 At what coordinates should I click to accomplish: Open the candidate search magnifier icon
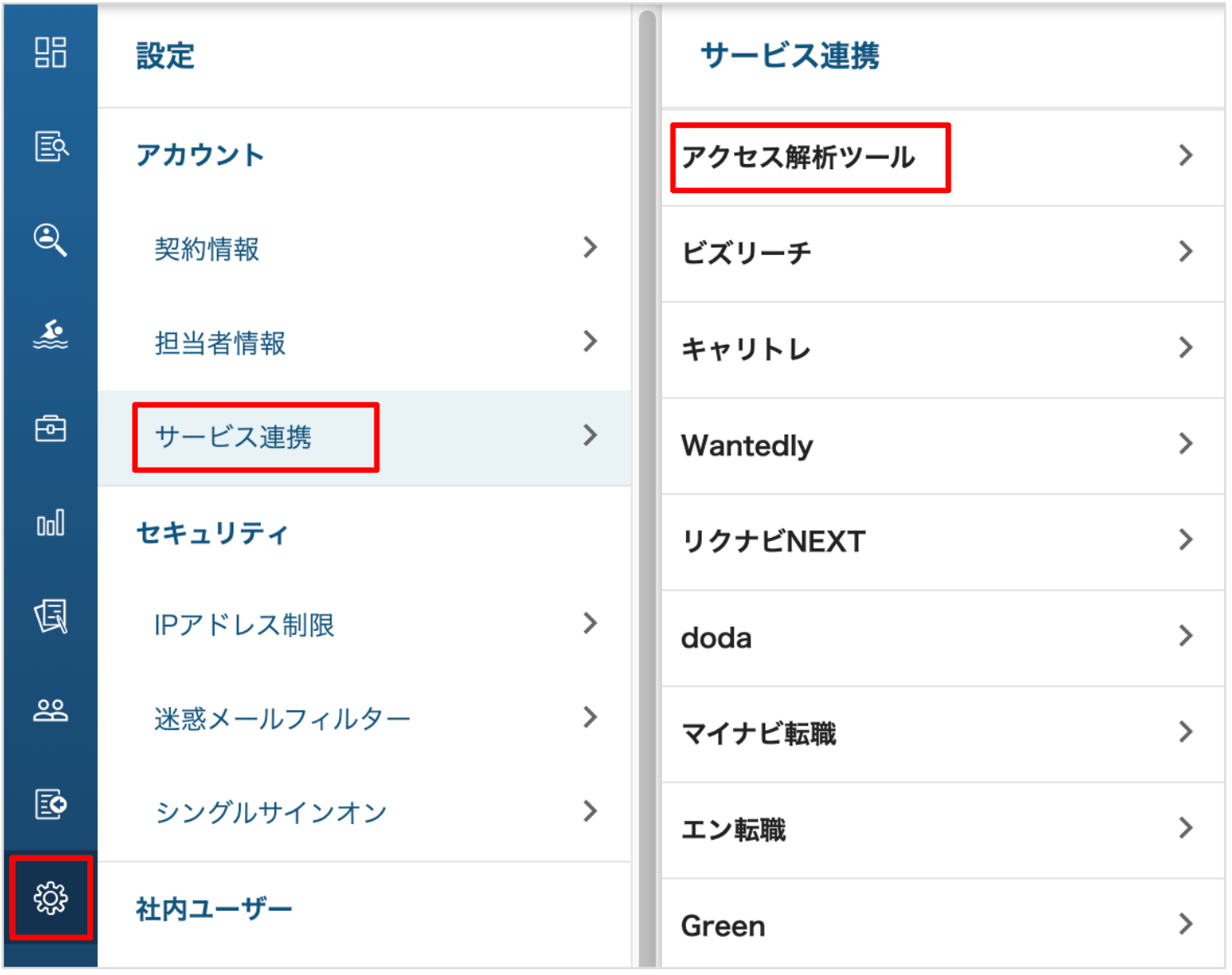point(50,240)
